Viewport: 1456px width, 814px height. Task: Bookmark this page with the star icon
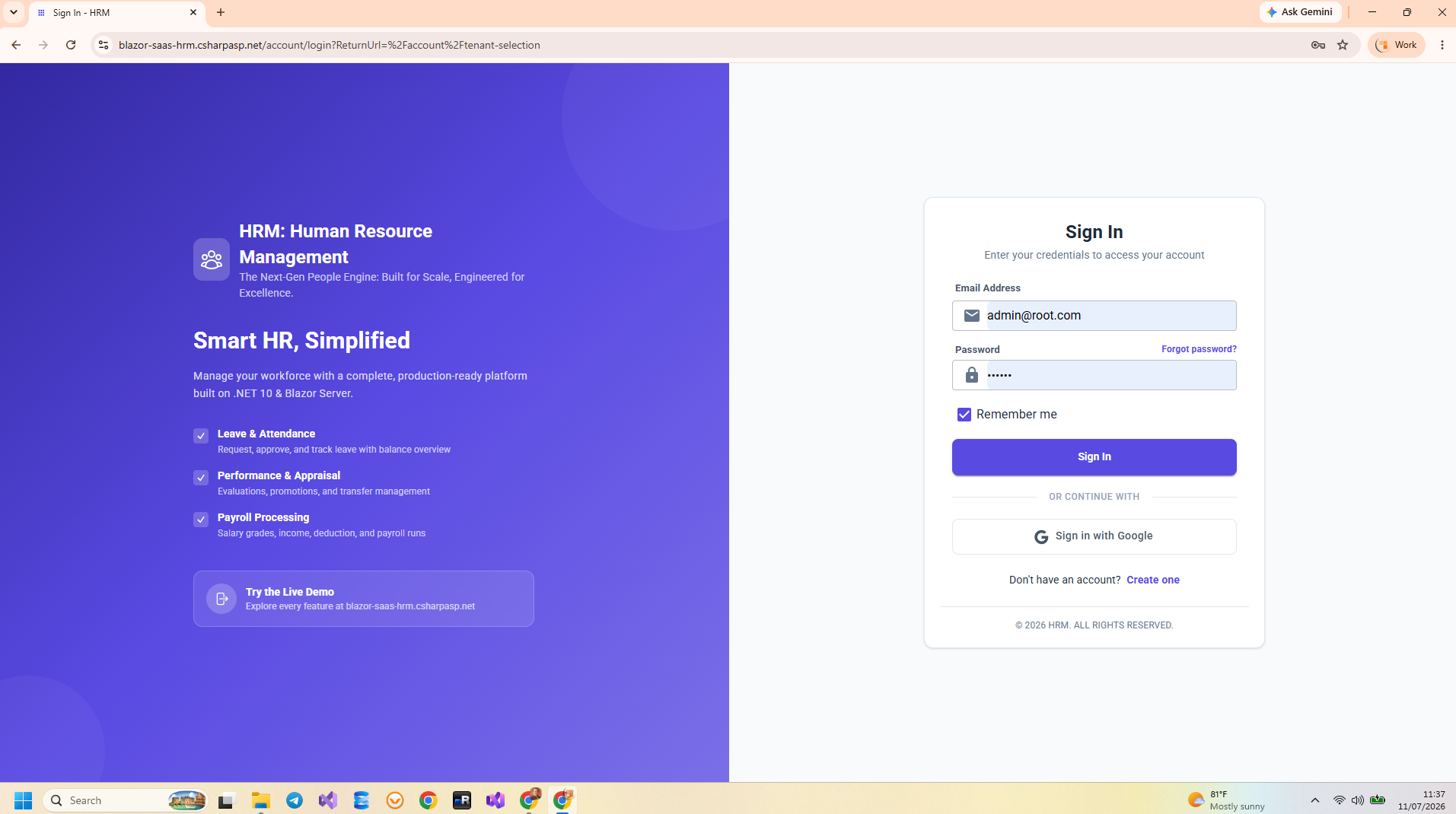(x=1343, y=45)
